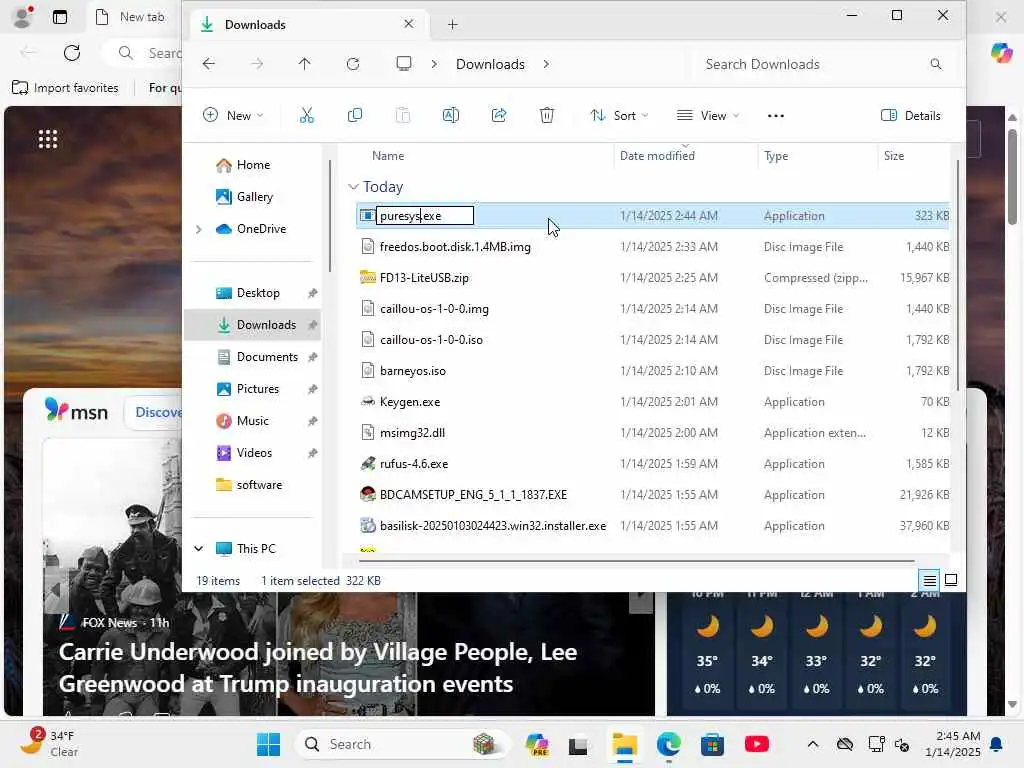Open YouTube app from the taskbar
This screenshot has width=1024, height=768.
pos(756,744)
